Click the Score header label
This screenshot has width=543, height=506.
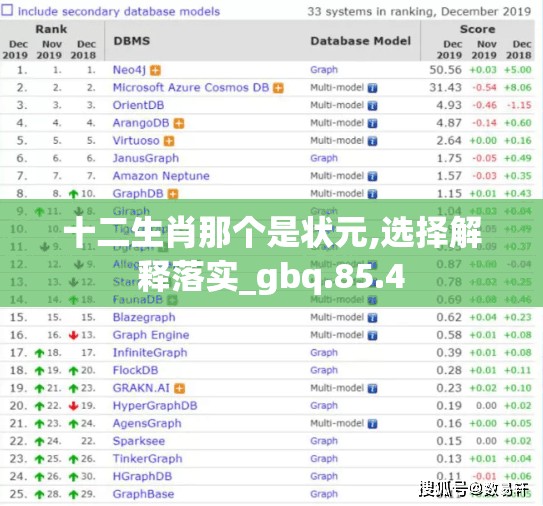point(477,29)
